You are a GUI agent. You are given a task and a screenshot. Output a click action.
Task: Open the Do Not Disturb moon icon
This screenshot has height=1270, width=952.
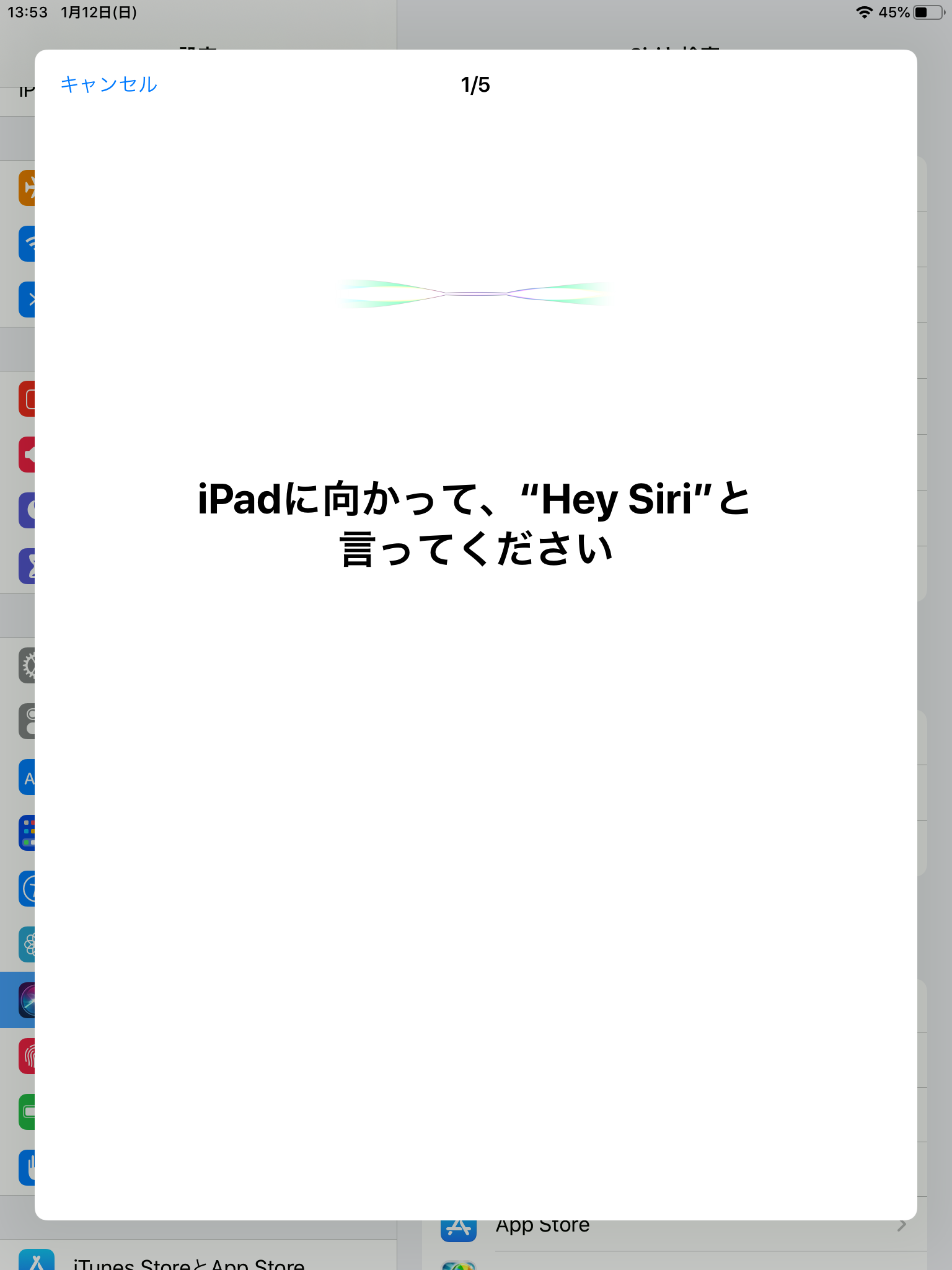click(x=27, y=510)
